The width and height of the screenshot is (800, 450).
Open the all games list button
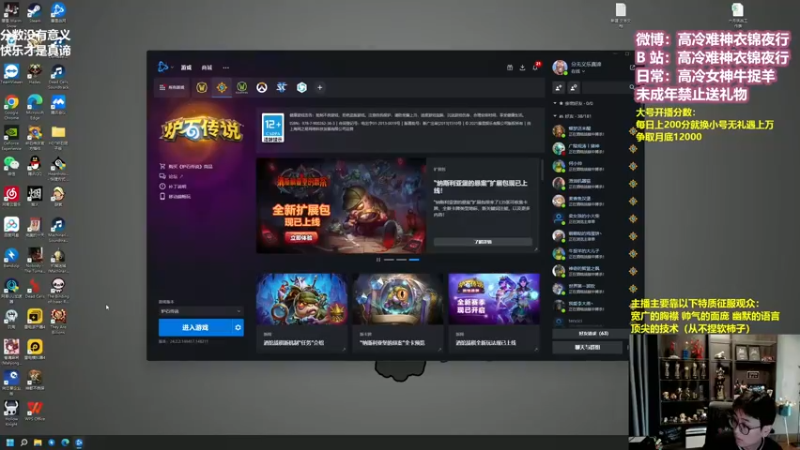(x=172, y=87)
